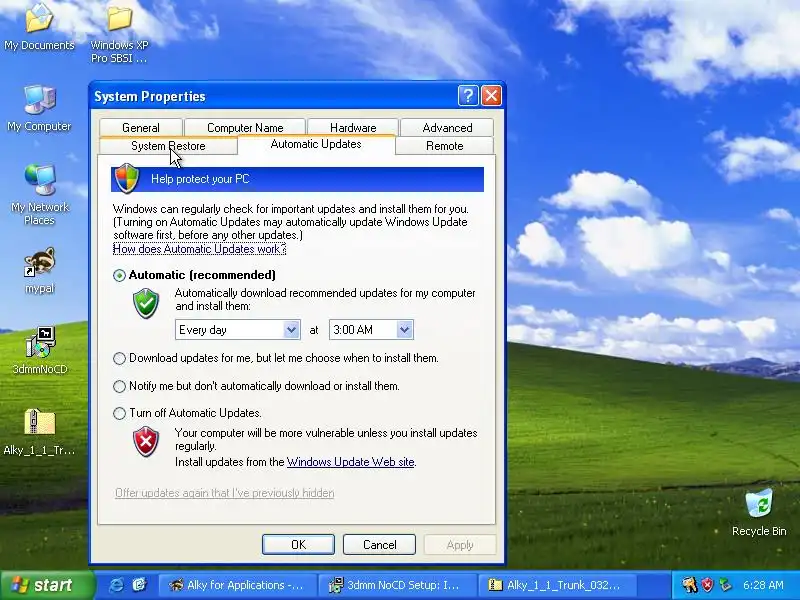This screenshot has width=800, height=600.
Task: Switch to the Remote tab
Action: 444,146
